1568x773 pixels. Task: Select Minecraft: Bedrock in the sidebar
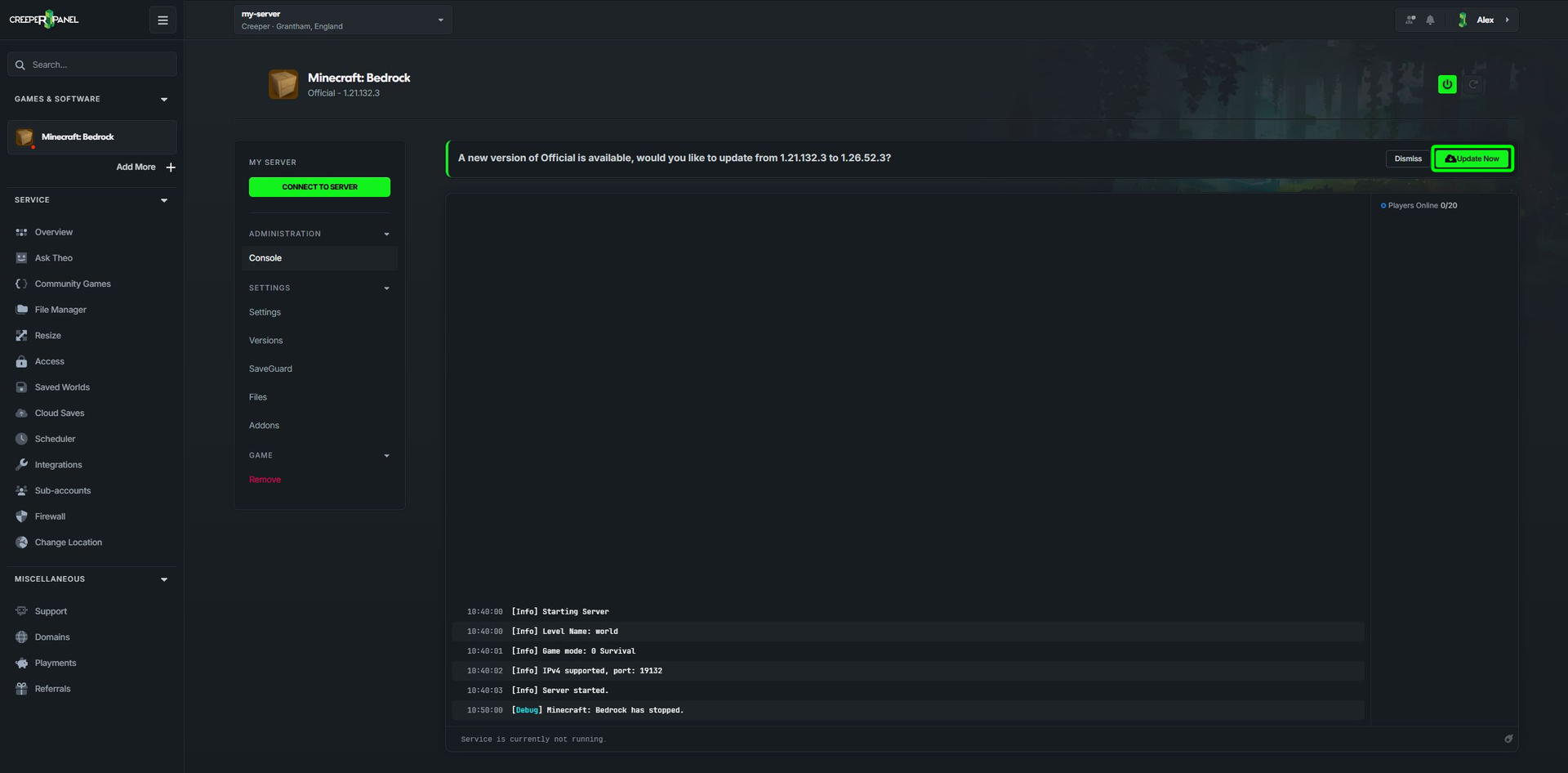click(x=92, y=137)
